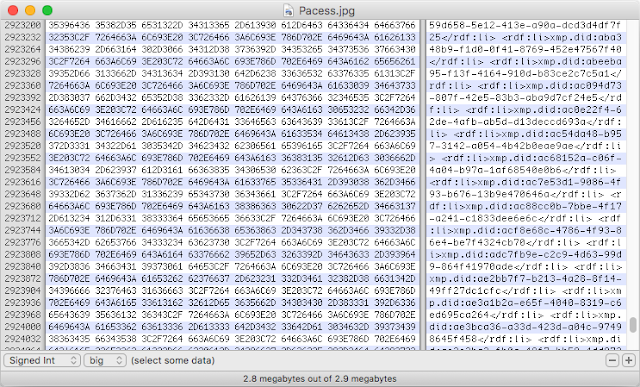The image size is (640, 387).
Task: Click the minus button to remove inspector row
Action: 612,360
